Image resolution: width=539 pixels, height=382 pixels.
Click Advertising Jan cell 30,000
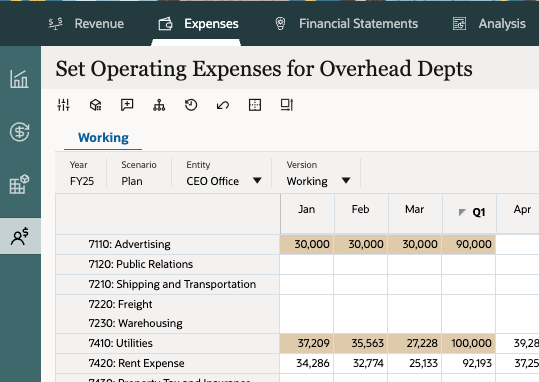[x=307, y=244]
